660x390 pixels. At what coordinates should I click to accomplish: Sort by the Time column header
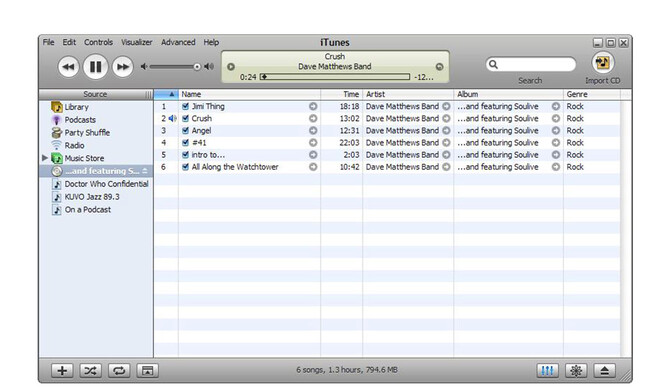pos(341,94)
